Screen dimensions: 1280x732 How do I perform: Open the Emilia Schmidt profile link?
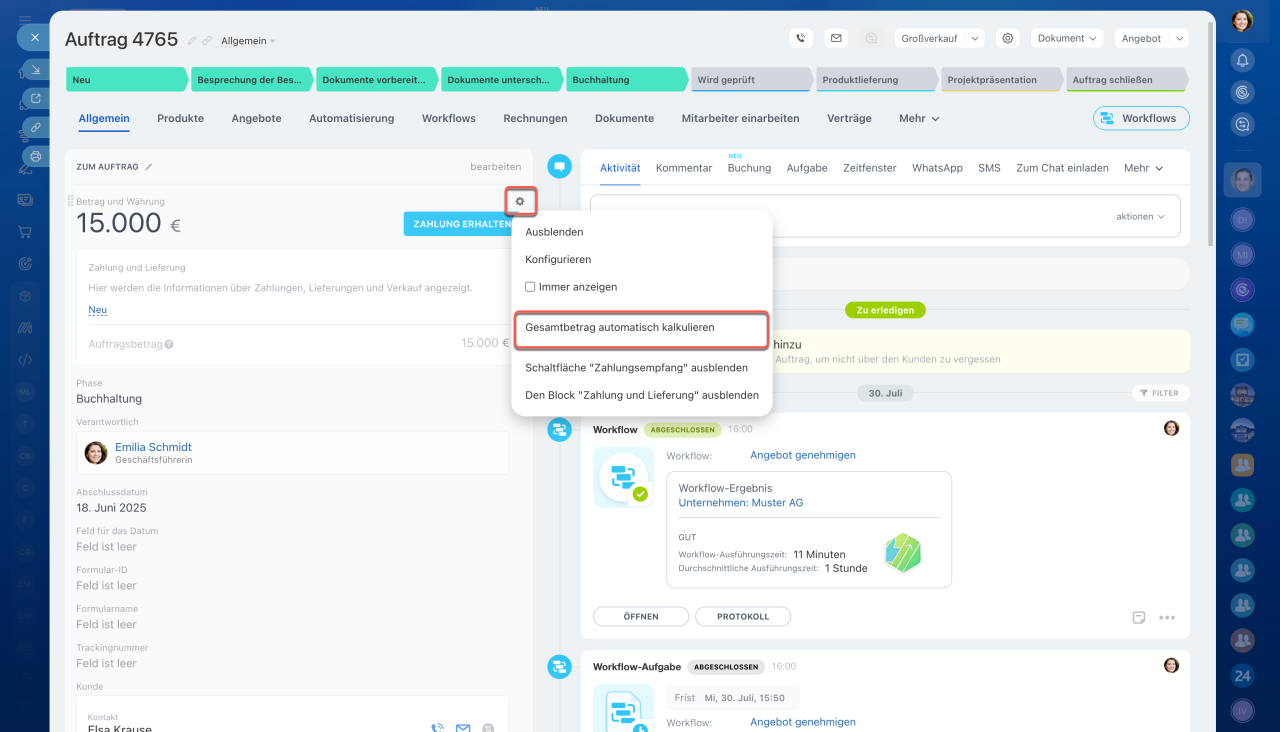pos(153,447)
